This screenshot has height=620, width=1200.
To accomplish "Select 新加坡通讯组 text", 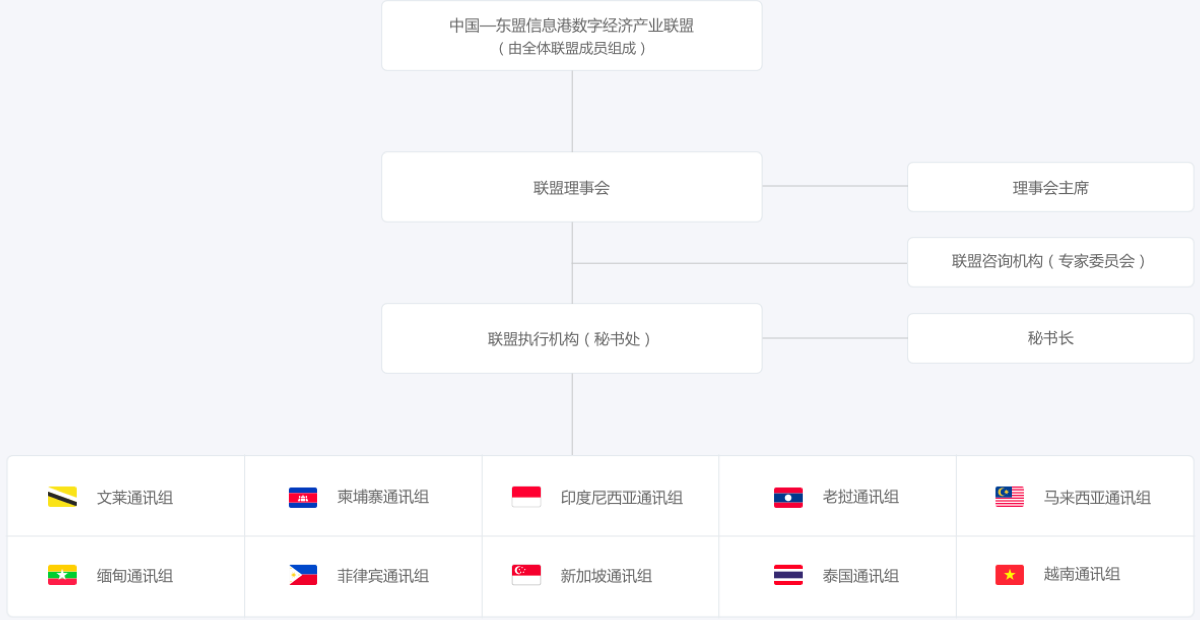I will [x=606, y=576].
